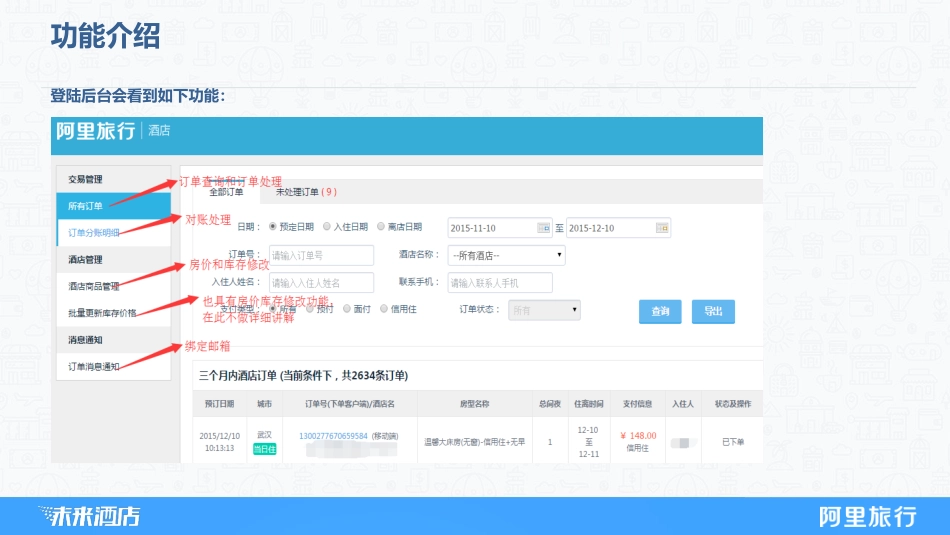950x535 pixels.
Task: Open 酒店商品管理 in the sidebar
Action: 93,286
